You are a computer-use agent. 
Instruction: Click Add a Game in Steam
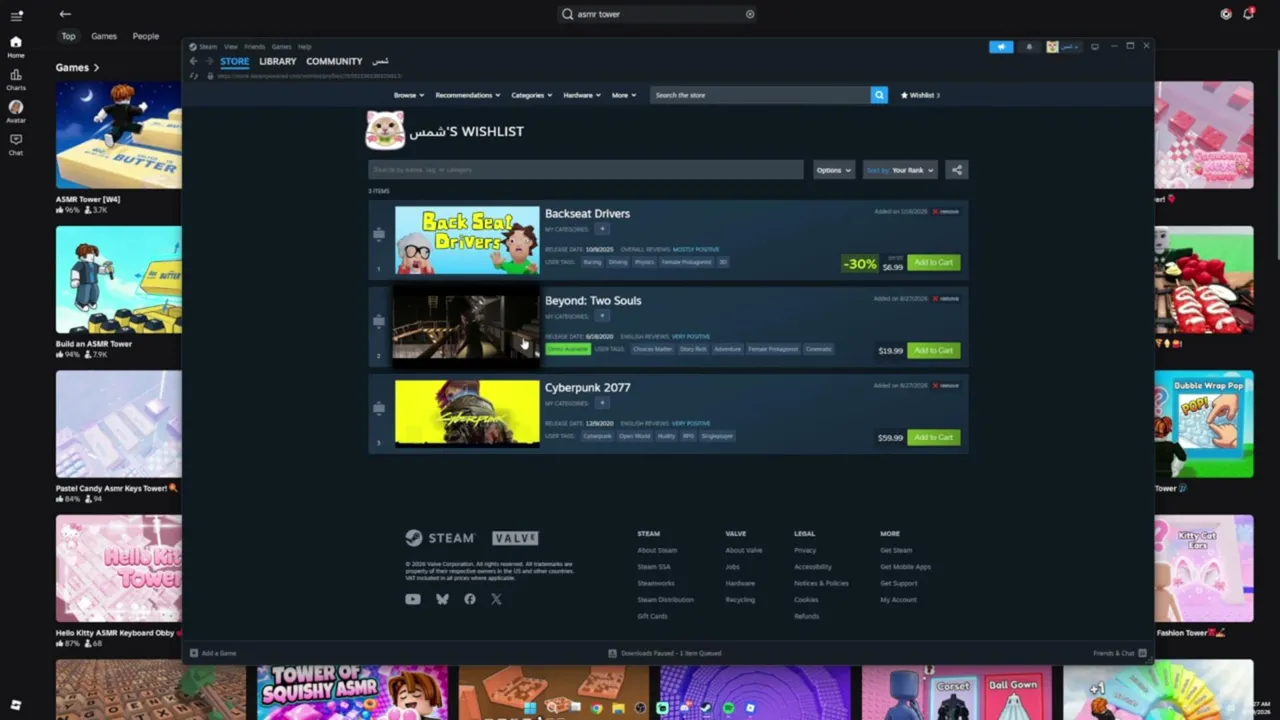coord(213,653)
